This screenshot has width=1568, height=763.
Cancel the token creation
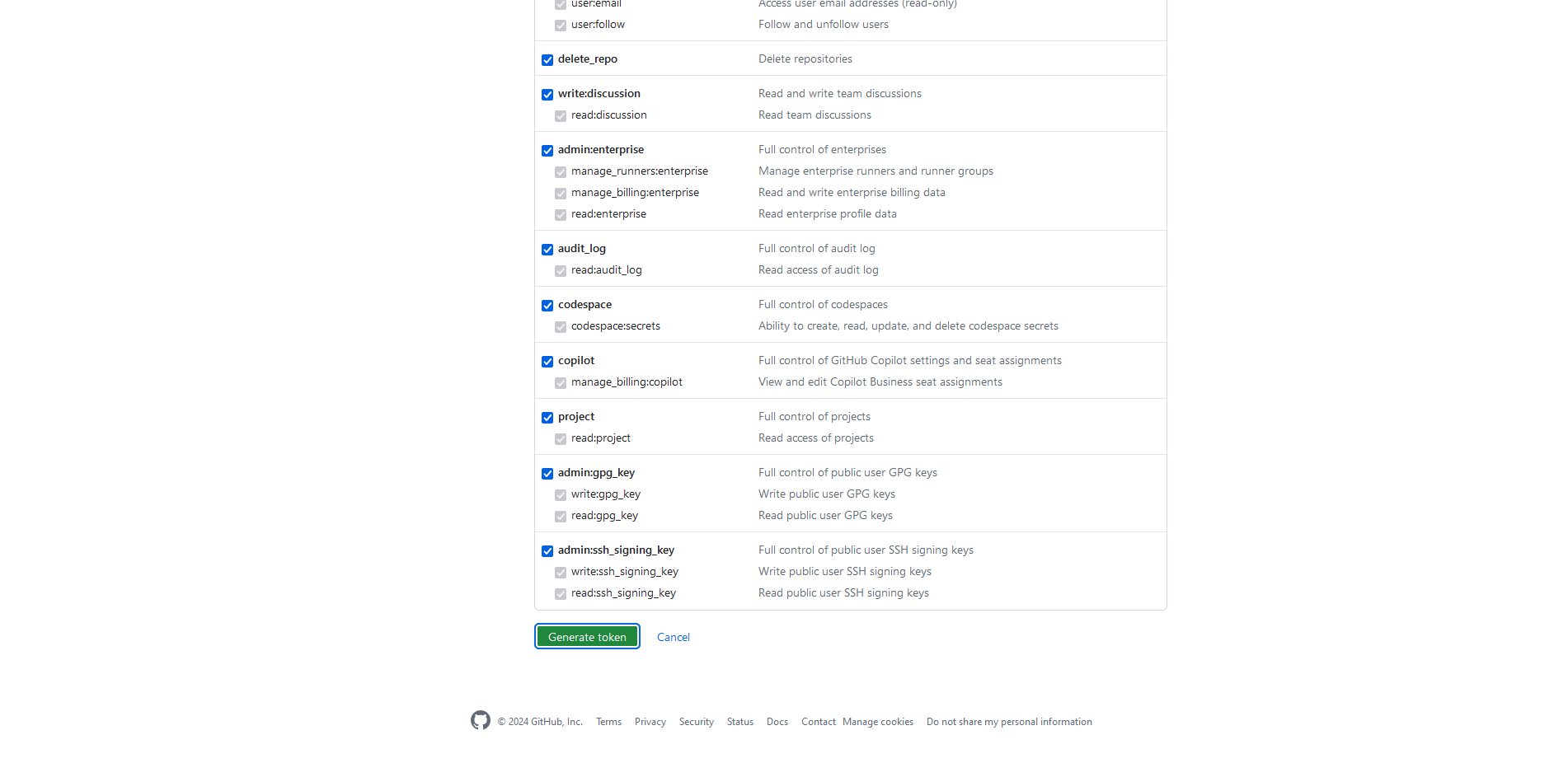click(x=674, y=637)
